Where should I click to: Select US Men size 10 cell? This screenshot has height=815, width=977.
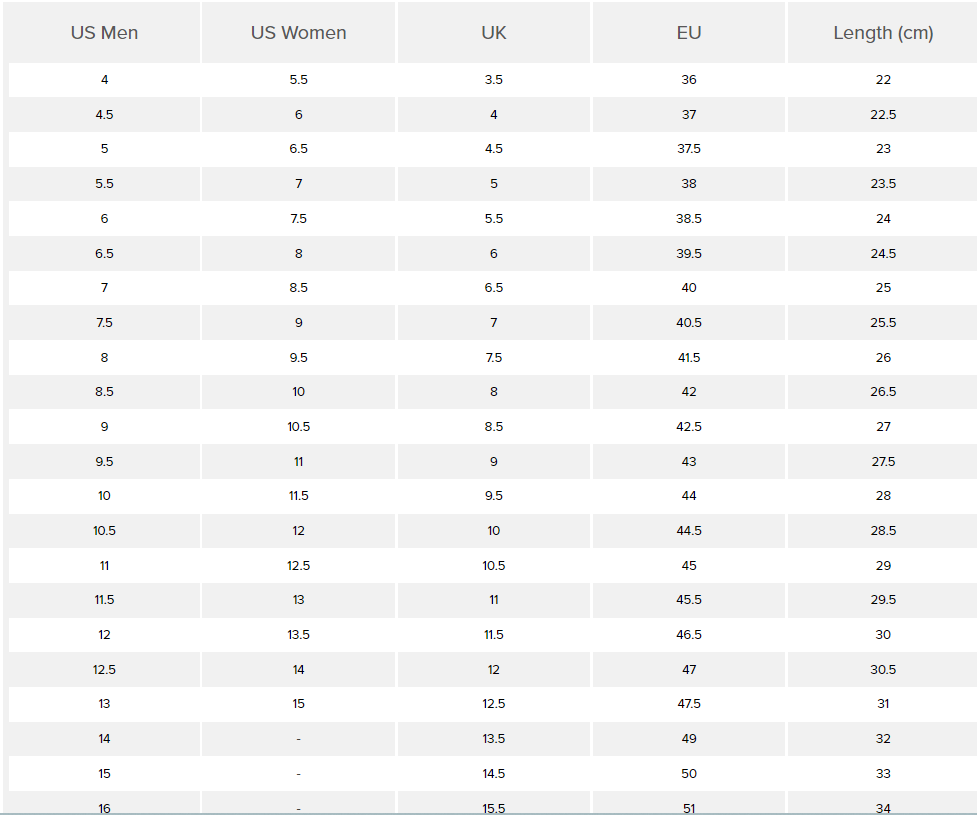coord(104,496)
